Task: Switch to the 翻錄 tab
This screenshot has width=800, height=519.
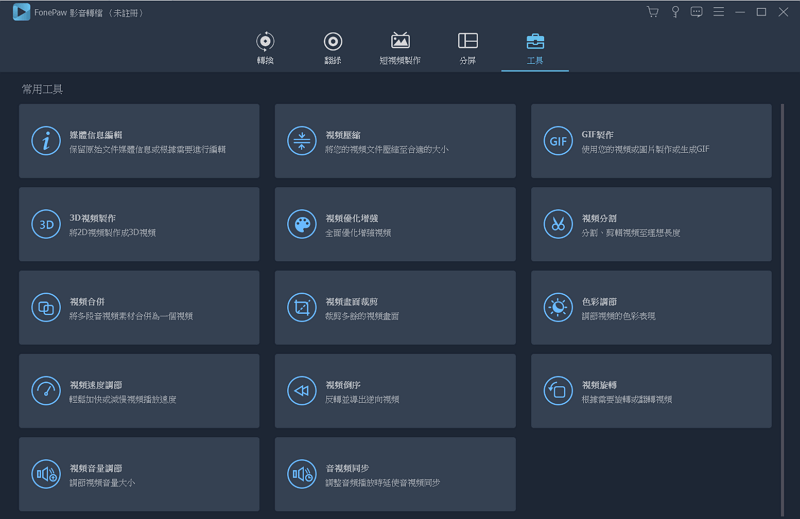Action: pos(333,48)
